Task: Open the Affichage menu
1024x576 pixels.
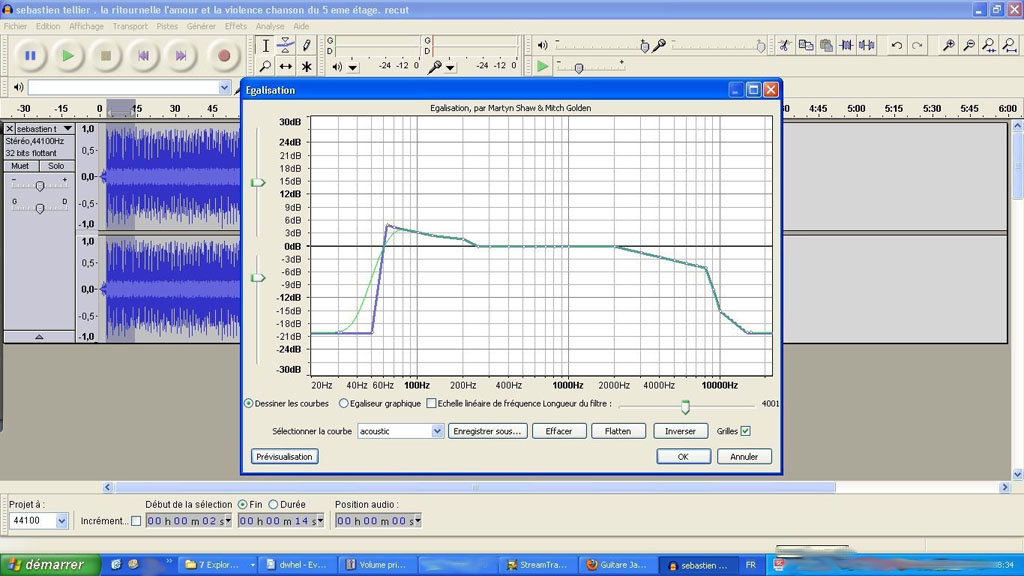Action: 86,26
